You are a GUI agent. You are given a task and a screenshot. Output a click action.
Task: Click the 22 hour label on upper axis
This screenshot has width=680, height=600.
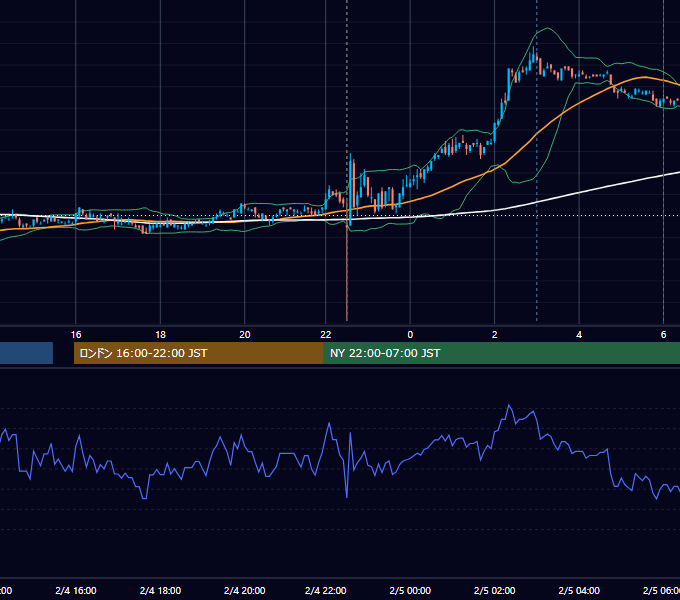[326, 334]
